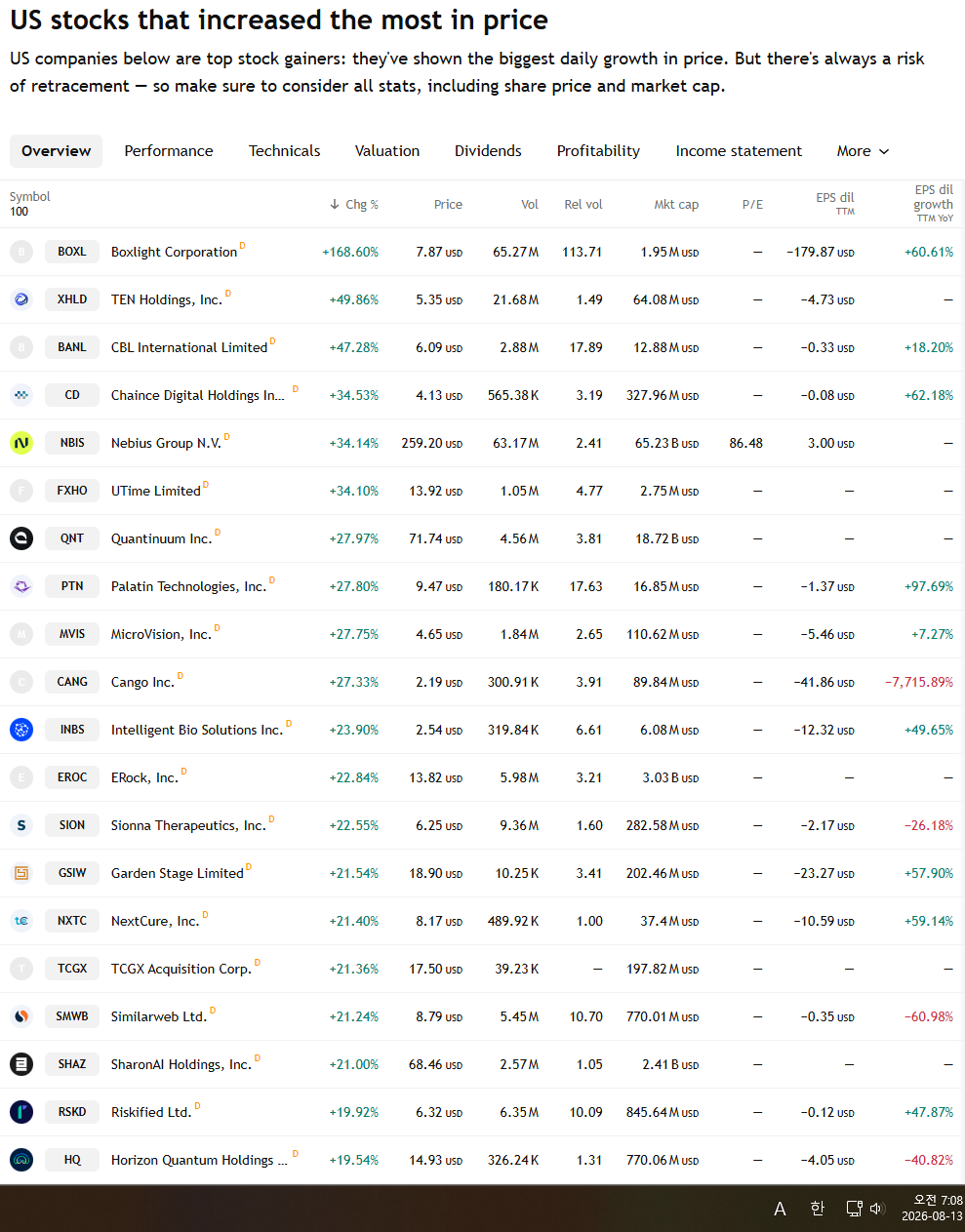The width and height of the screenshot is (965, 1232).
Task: Click the Cango Inc. logo icon
Action: (21, 682)
